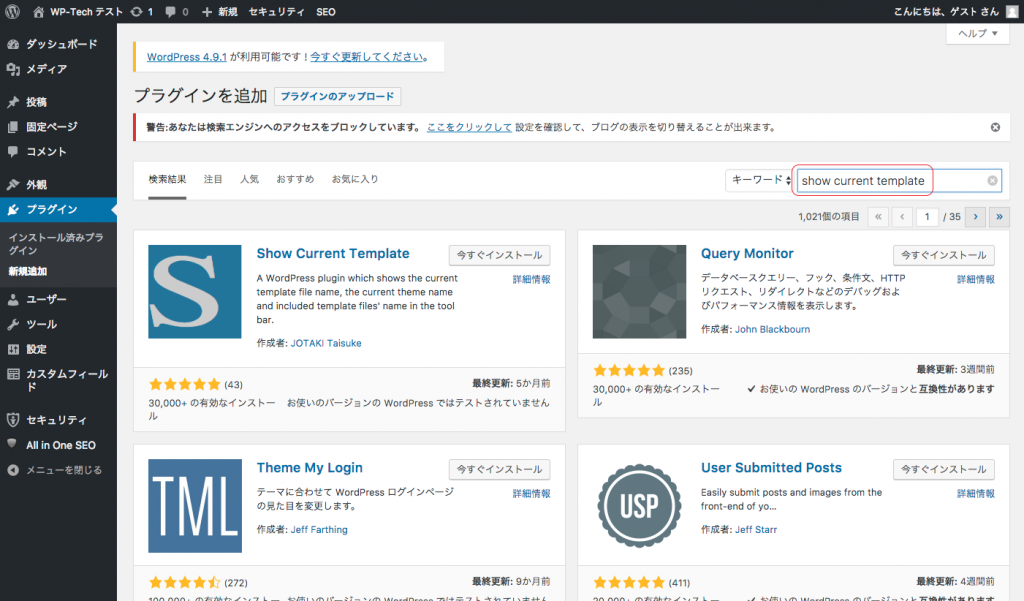
Task: Open author John Blackbourn link
Action: (x=773, y=329)
